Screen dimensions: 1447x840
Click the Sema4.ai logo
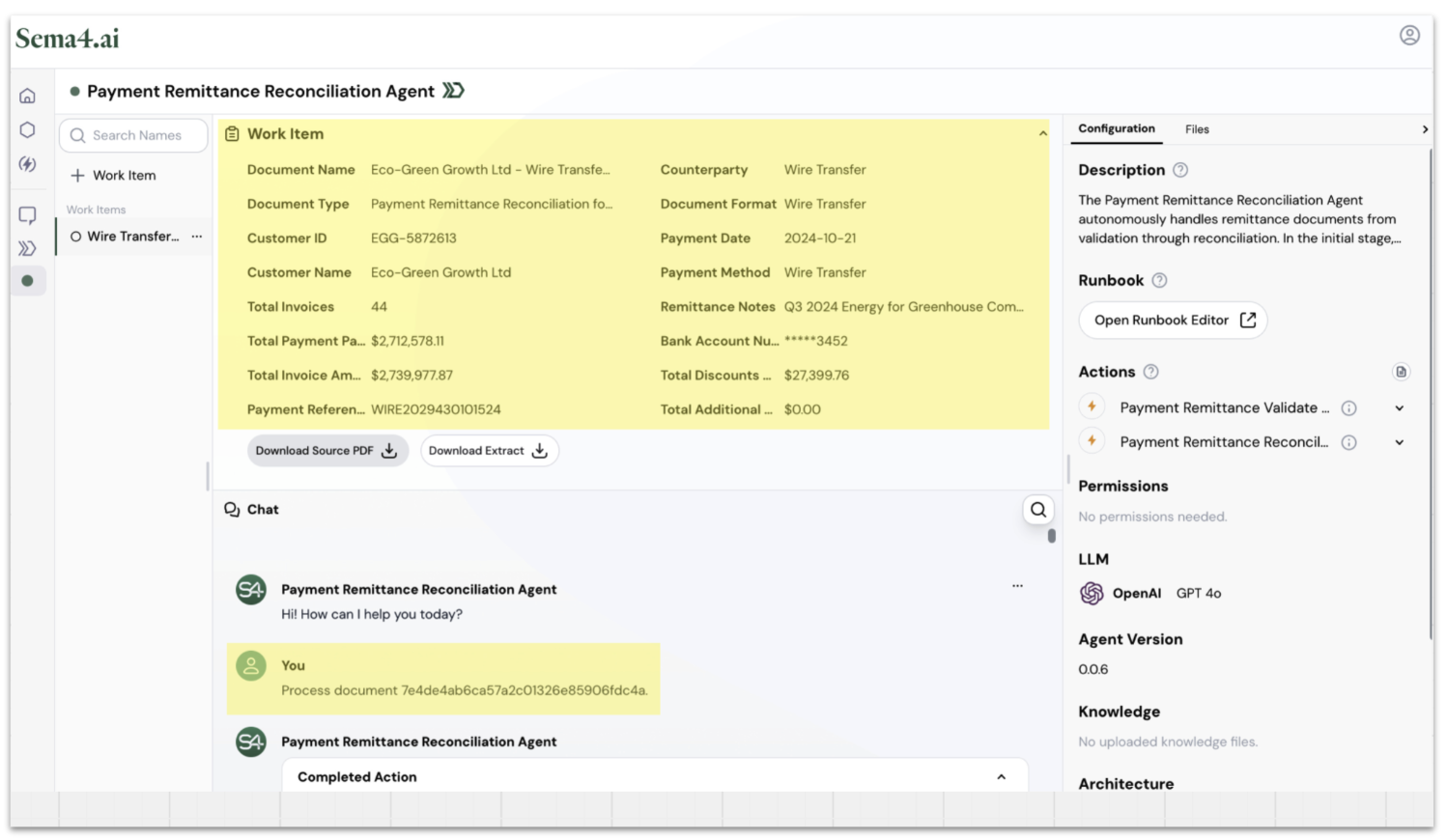click(68, 39)
